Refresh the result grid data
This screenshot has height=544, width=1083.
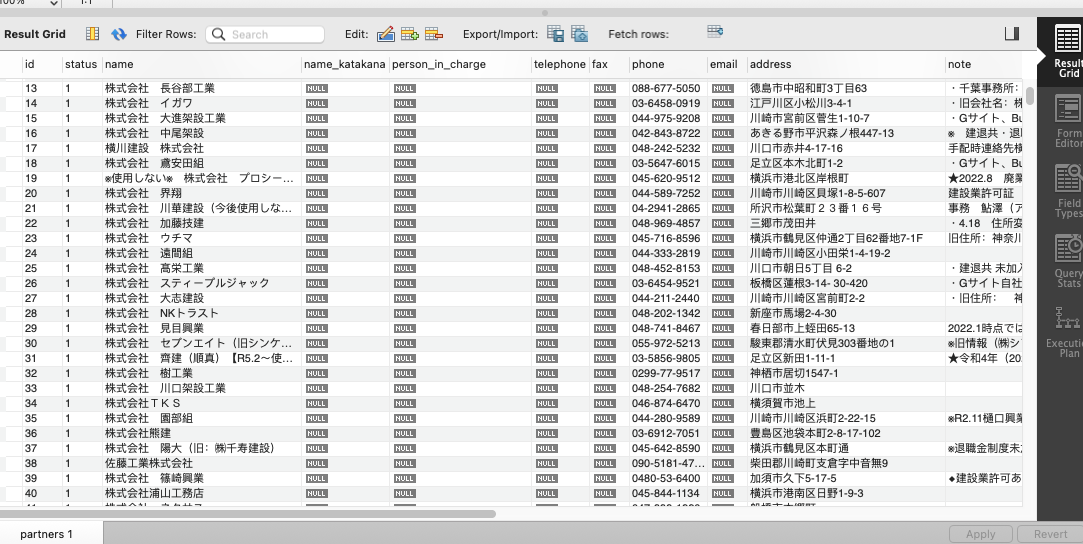tap(119, 34)
